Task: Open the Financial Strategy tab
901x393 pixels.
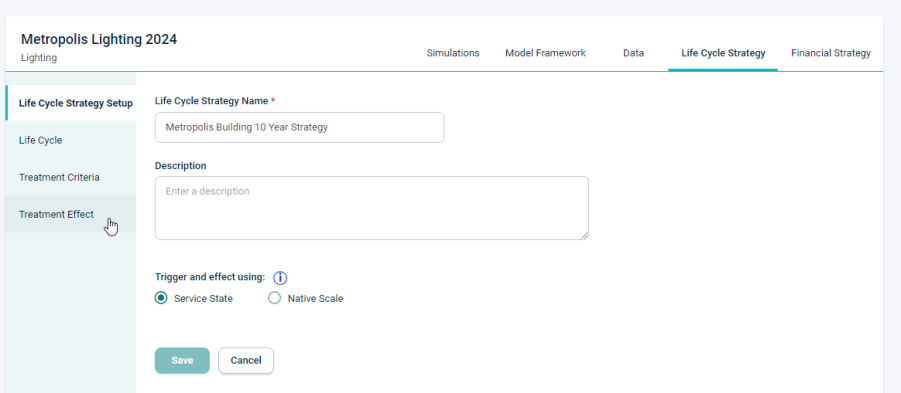Action: 830,53
